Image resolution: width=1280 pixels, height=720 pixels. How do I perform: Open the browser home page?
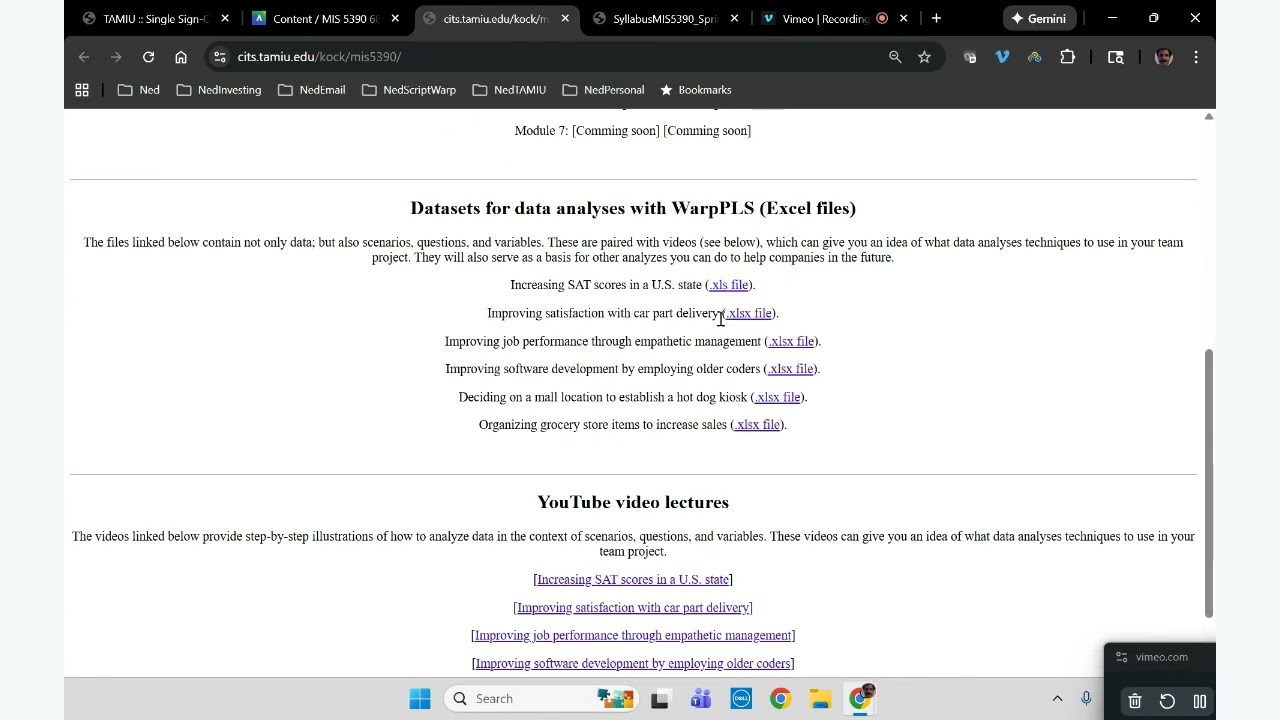coord(181,57)
